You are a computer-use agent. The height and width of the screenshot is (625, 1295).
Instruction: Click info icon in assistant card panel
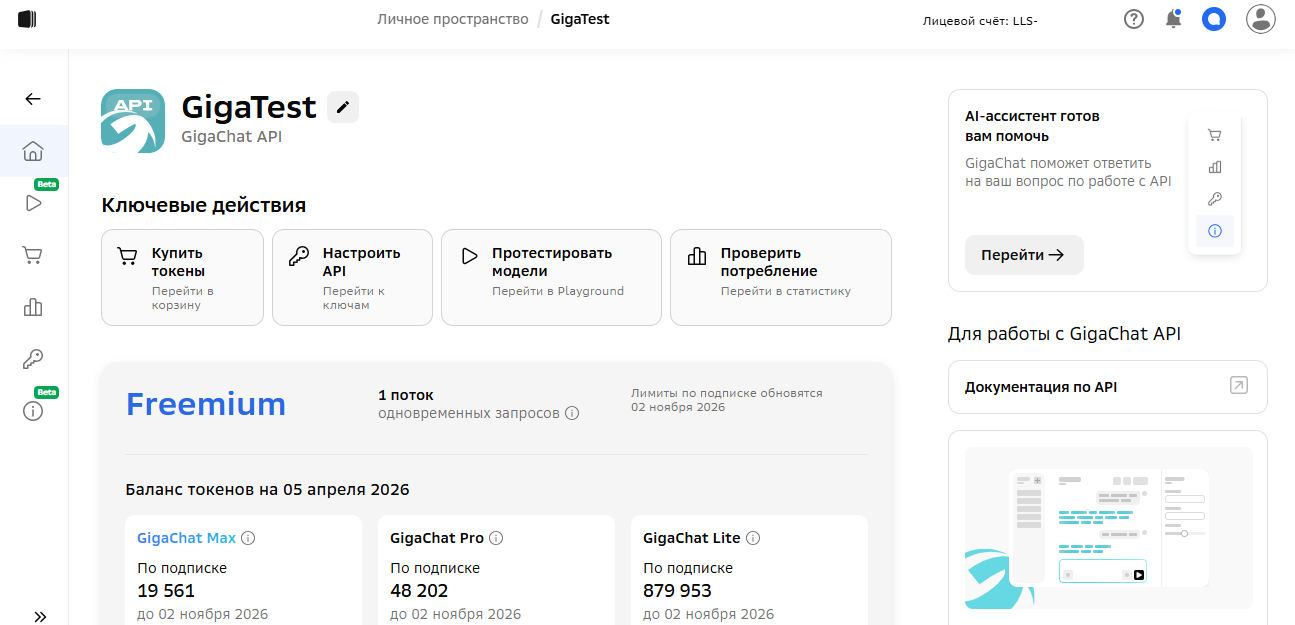pyautogui.click(x=1215, y=231)
